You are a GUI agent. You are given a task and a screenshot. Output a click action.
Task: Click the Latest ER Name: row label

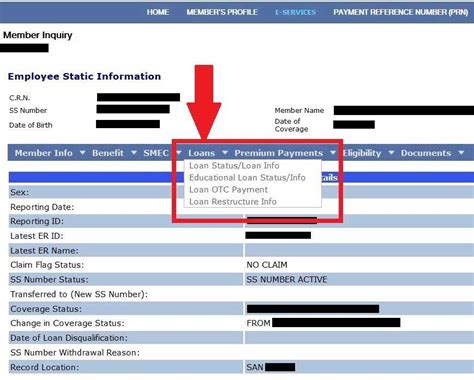[44, 251]
